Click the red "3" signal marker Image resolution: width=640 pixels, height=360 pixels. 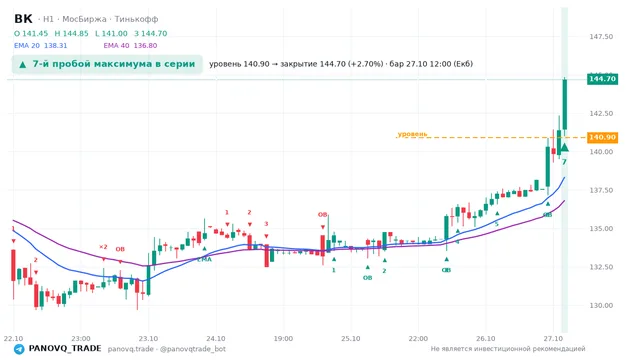(x=266, y=224)
